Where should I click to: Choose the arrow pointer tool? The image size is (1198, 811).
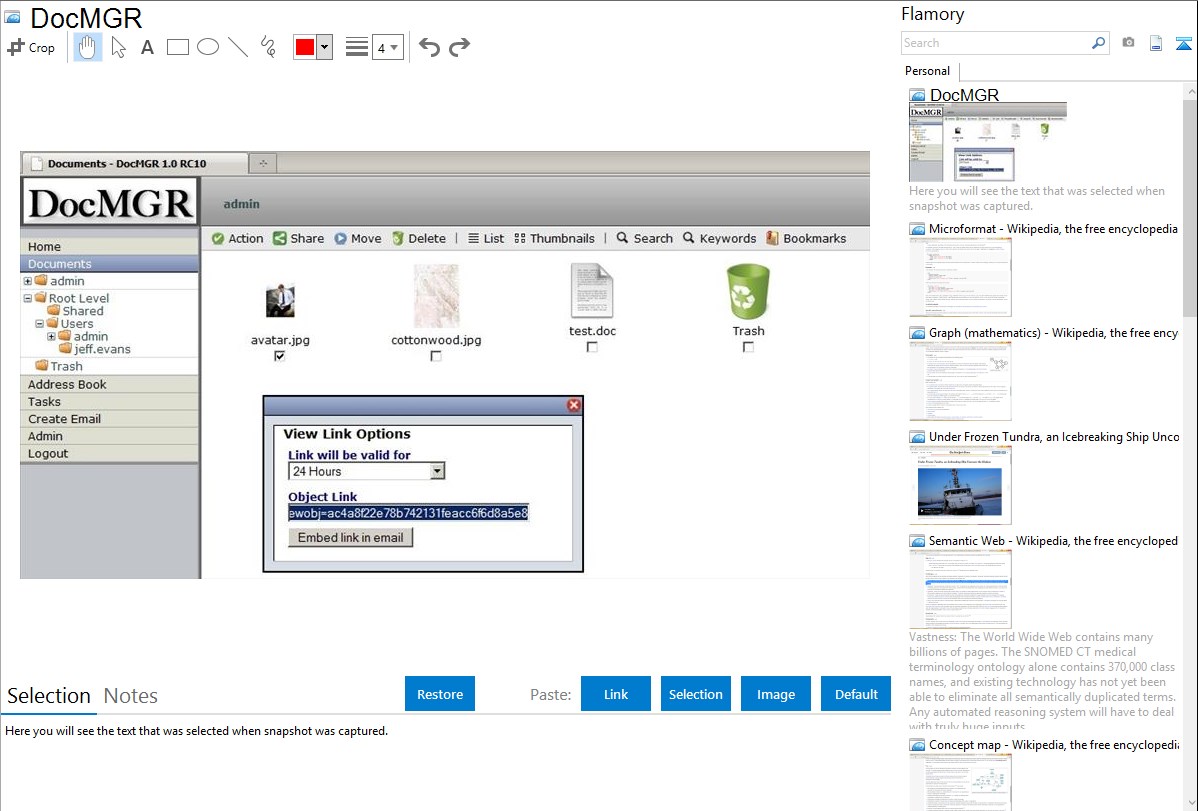click(x=118, y=47)
